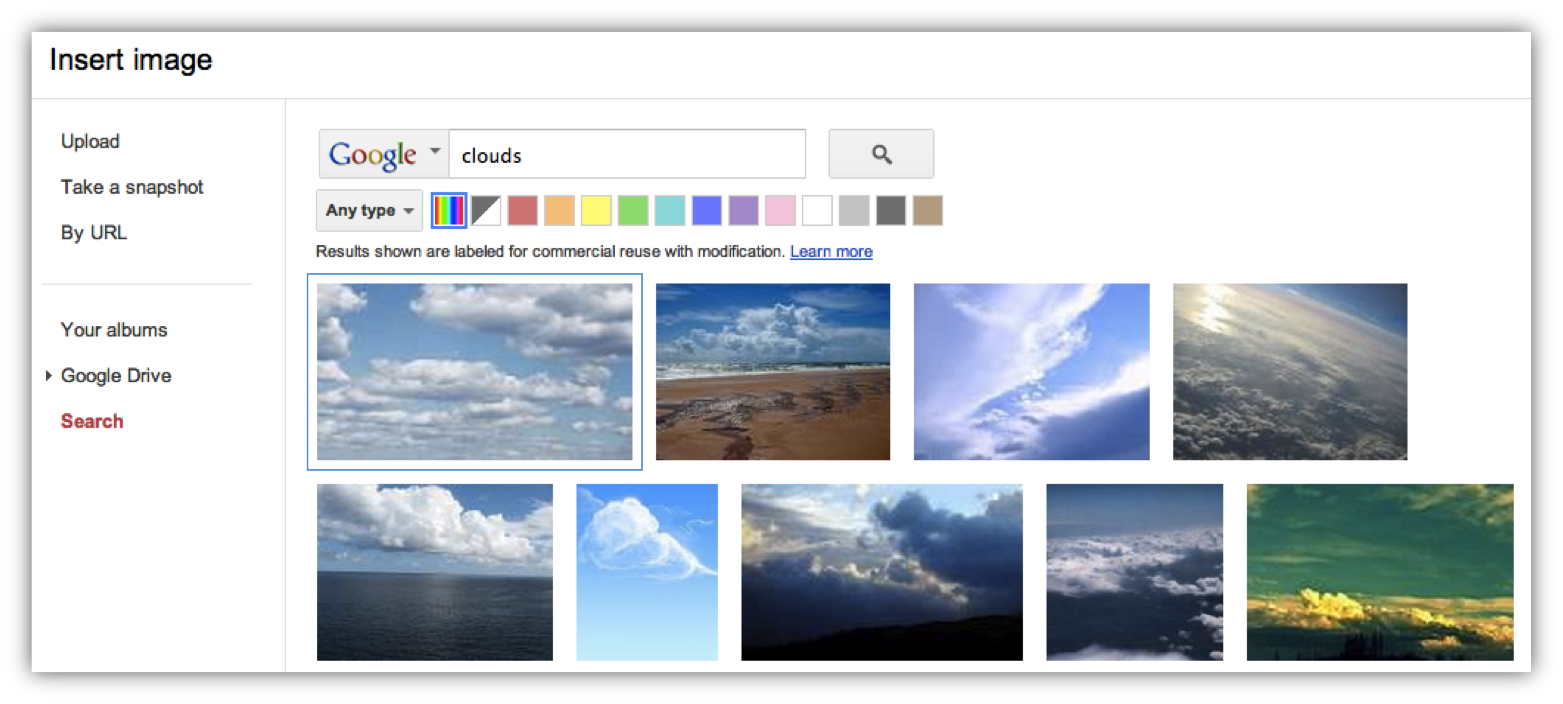
Task: Select the dark storm clouds thumbnail
Action: click(882, 573)
